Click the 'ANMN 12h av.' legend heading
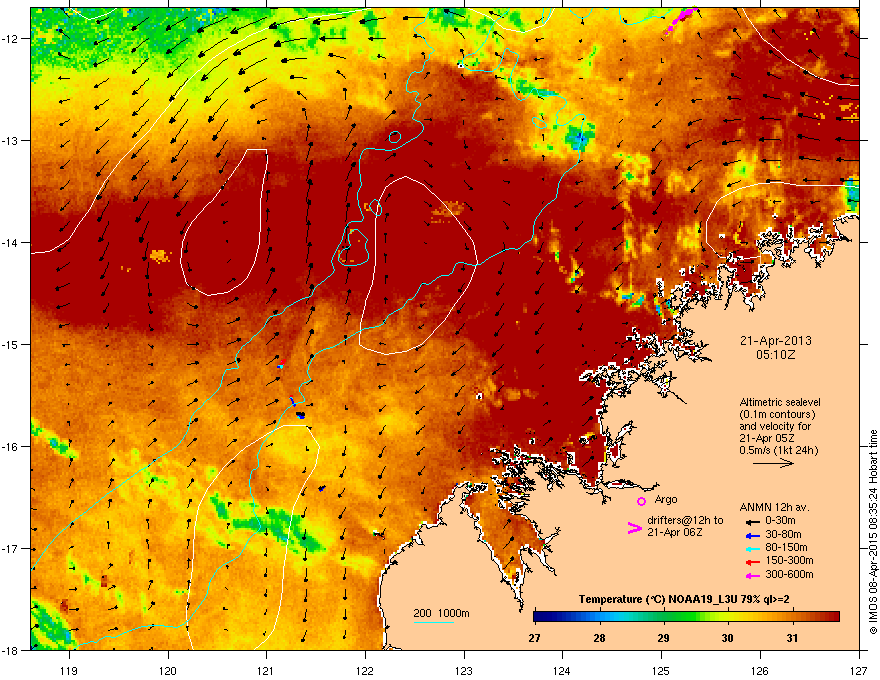The width and height of the screenshot is (880, 680). 774,507
